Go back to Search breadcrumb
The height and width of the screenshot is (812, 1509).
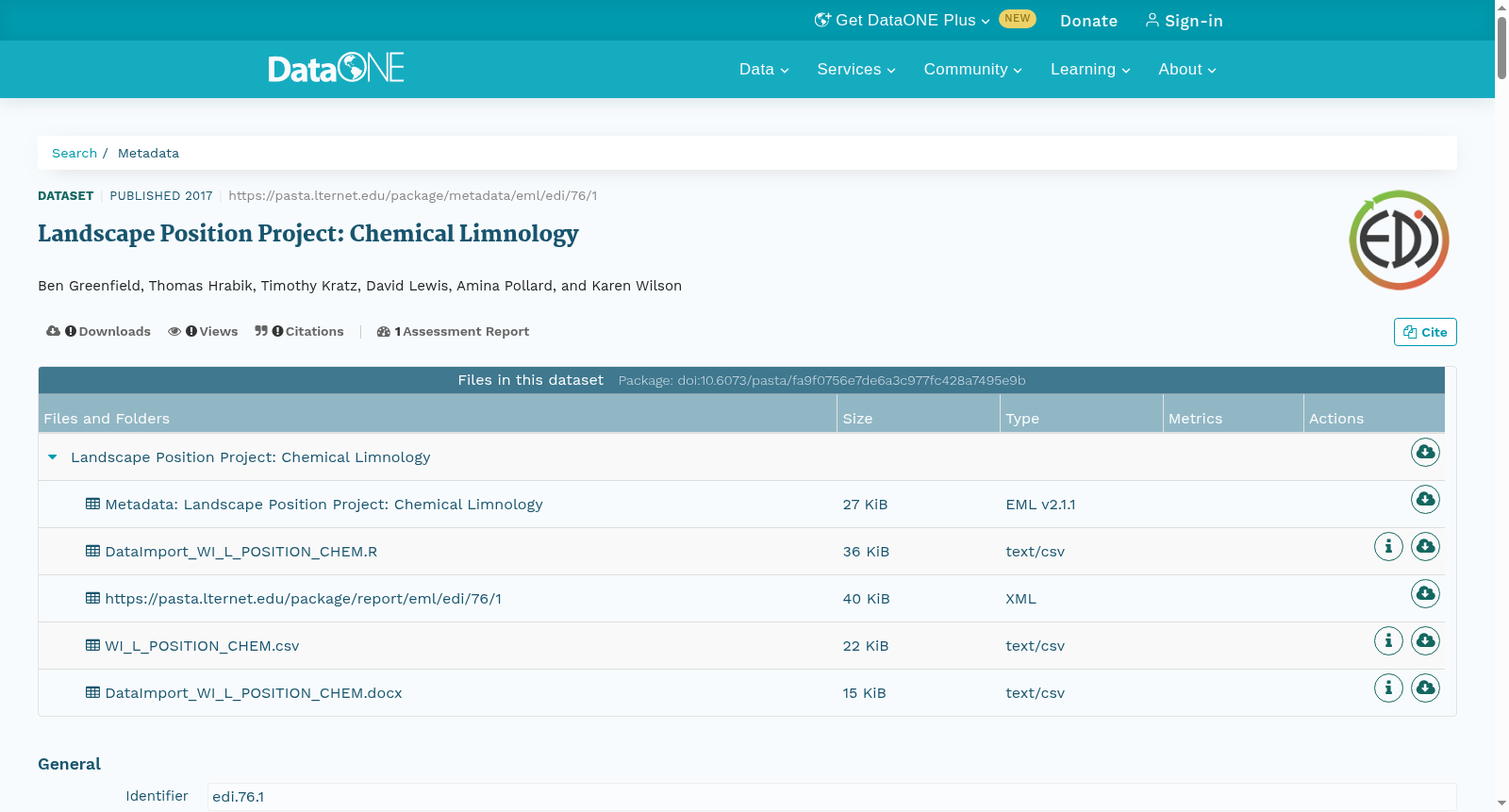(x=75, y=153)
